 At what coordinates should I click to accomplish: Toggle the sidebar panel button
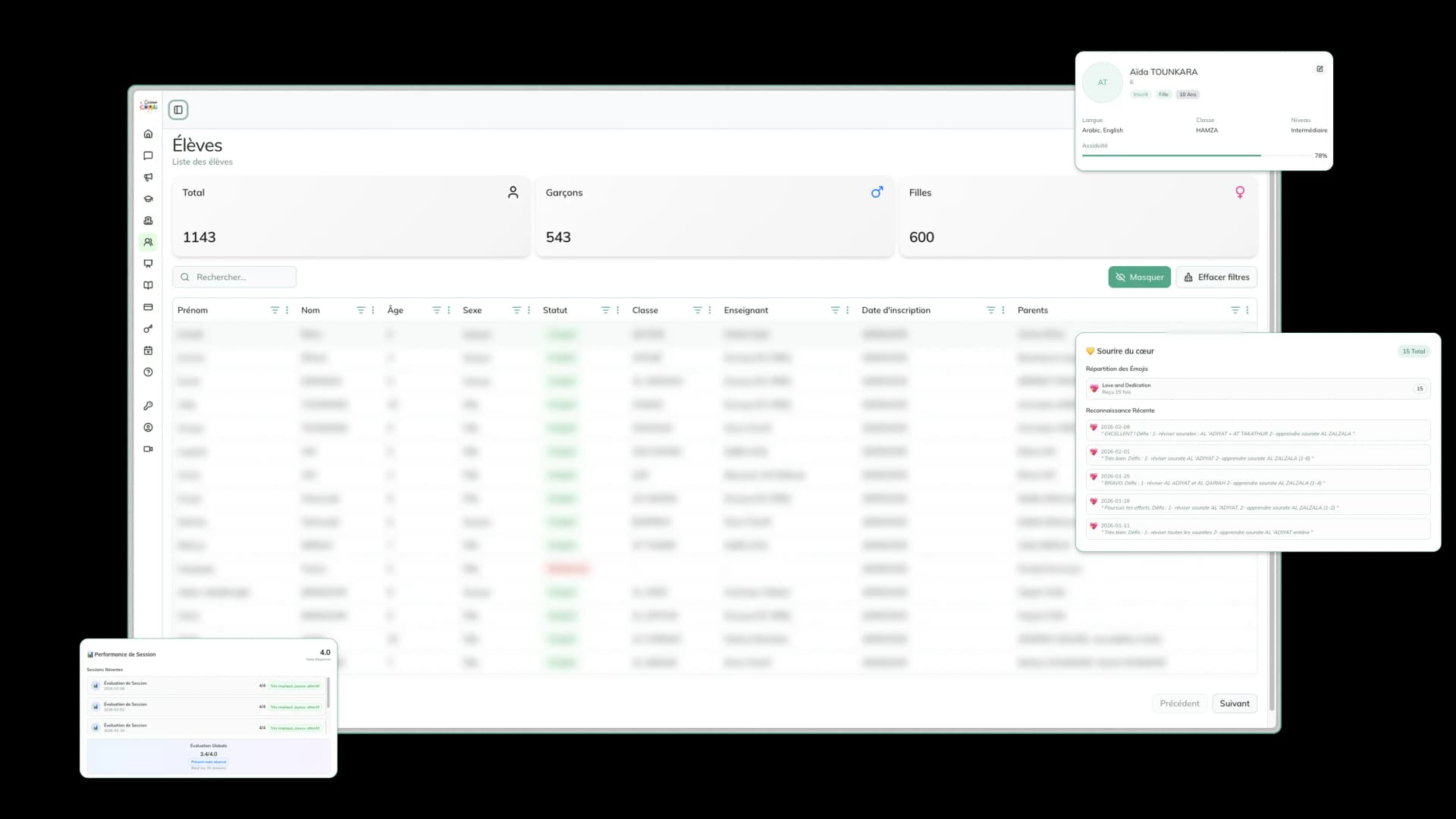click(x=178, y=110)
